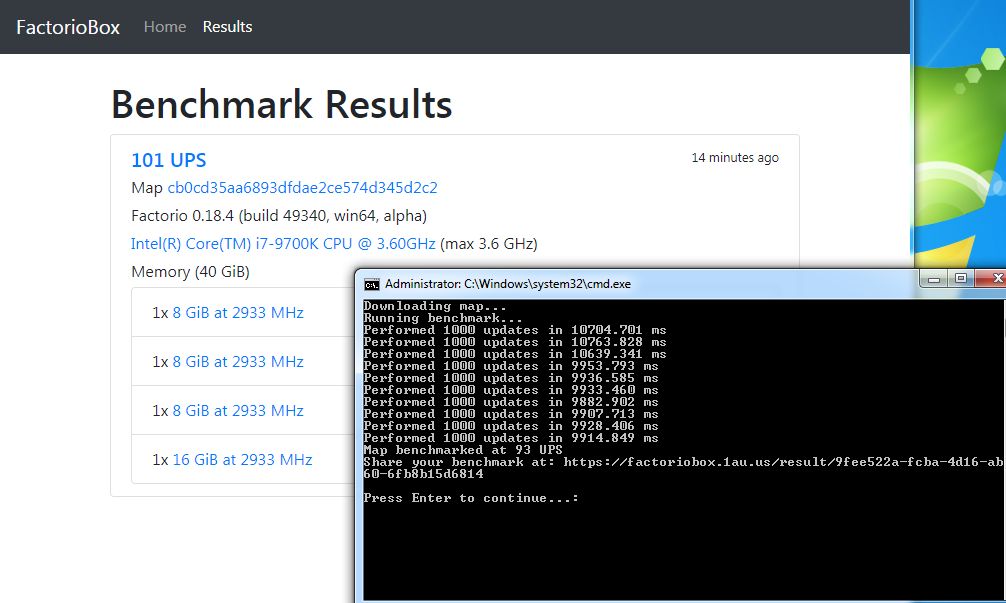Screen dimensions: 1006x603
Task: Maximize the cmd.exe window
Action: point(960,278)
